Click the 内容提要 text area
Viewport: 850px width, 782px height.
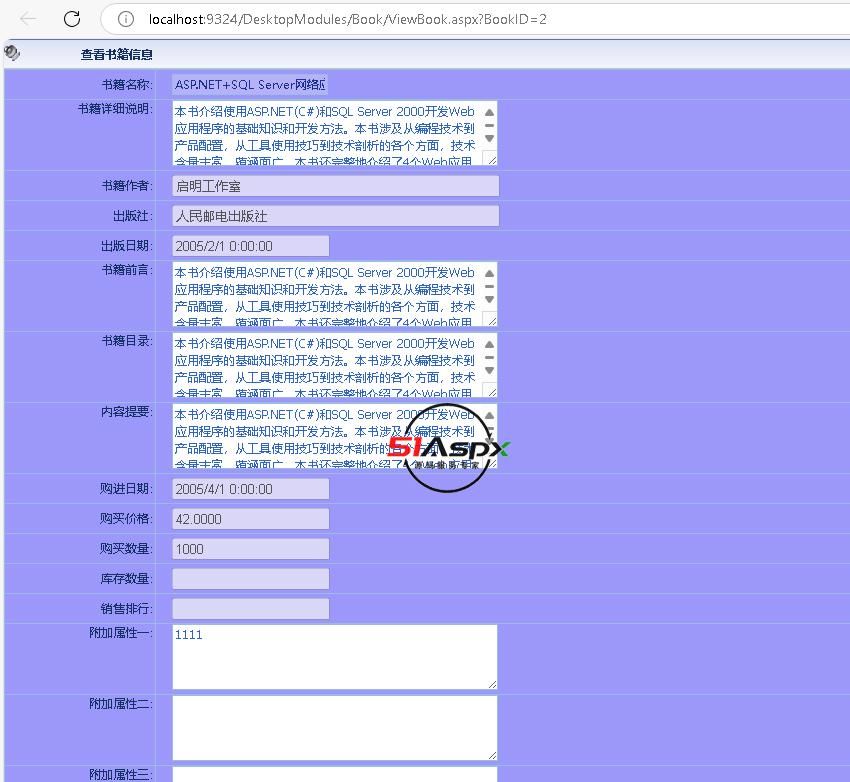click(334, 436)
